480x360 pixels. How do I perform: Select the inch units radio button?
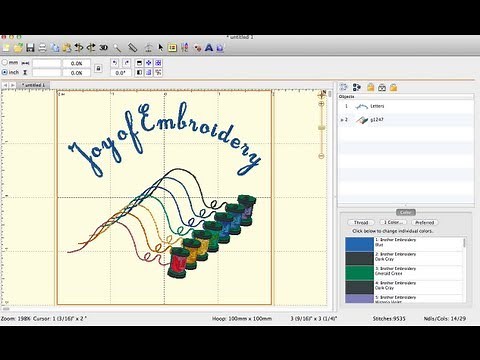(5, 72)
